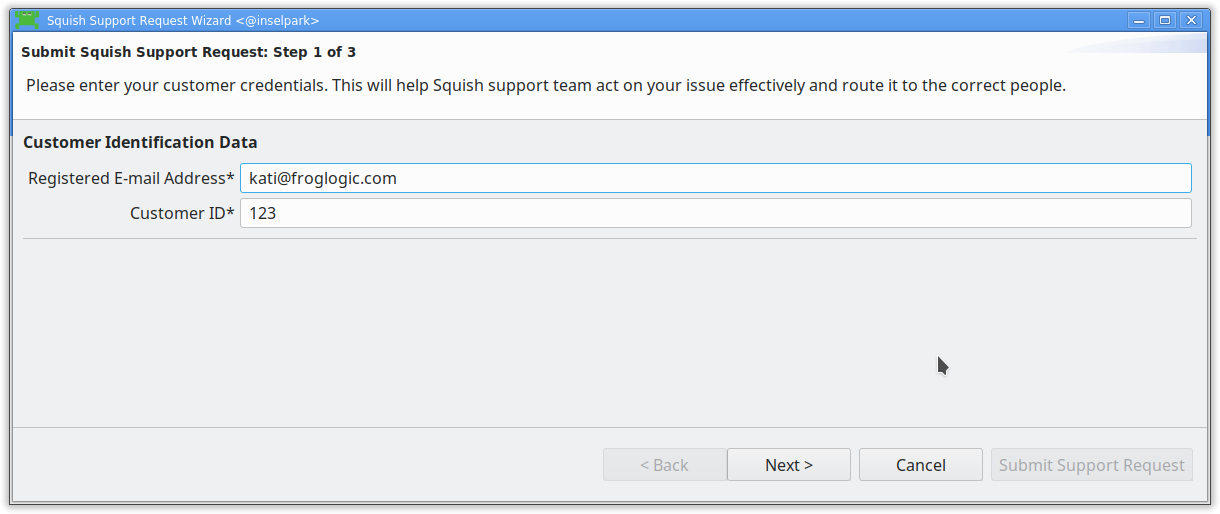Screen dimensions: 1220x514
Task: Minimize the Support Request Wizard window
Action: click(1138, 20)
